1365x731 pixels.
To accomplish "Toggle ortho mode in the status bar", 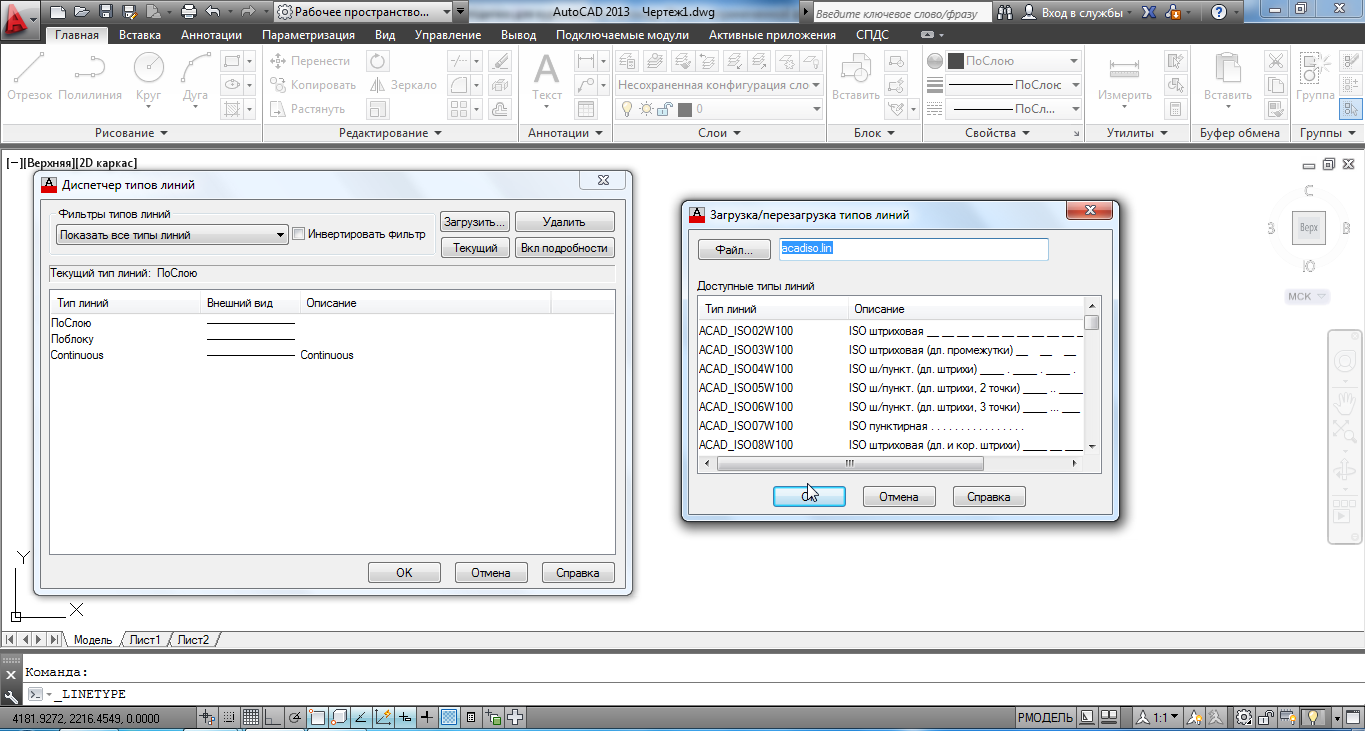I will pyautogui.click(x=272, y=717).
